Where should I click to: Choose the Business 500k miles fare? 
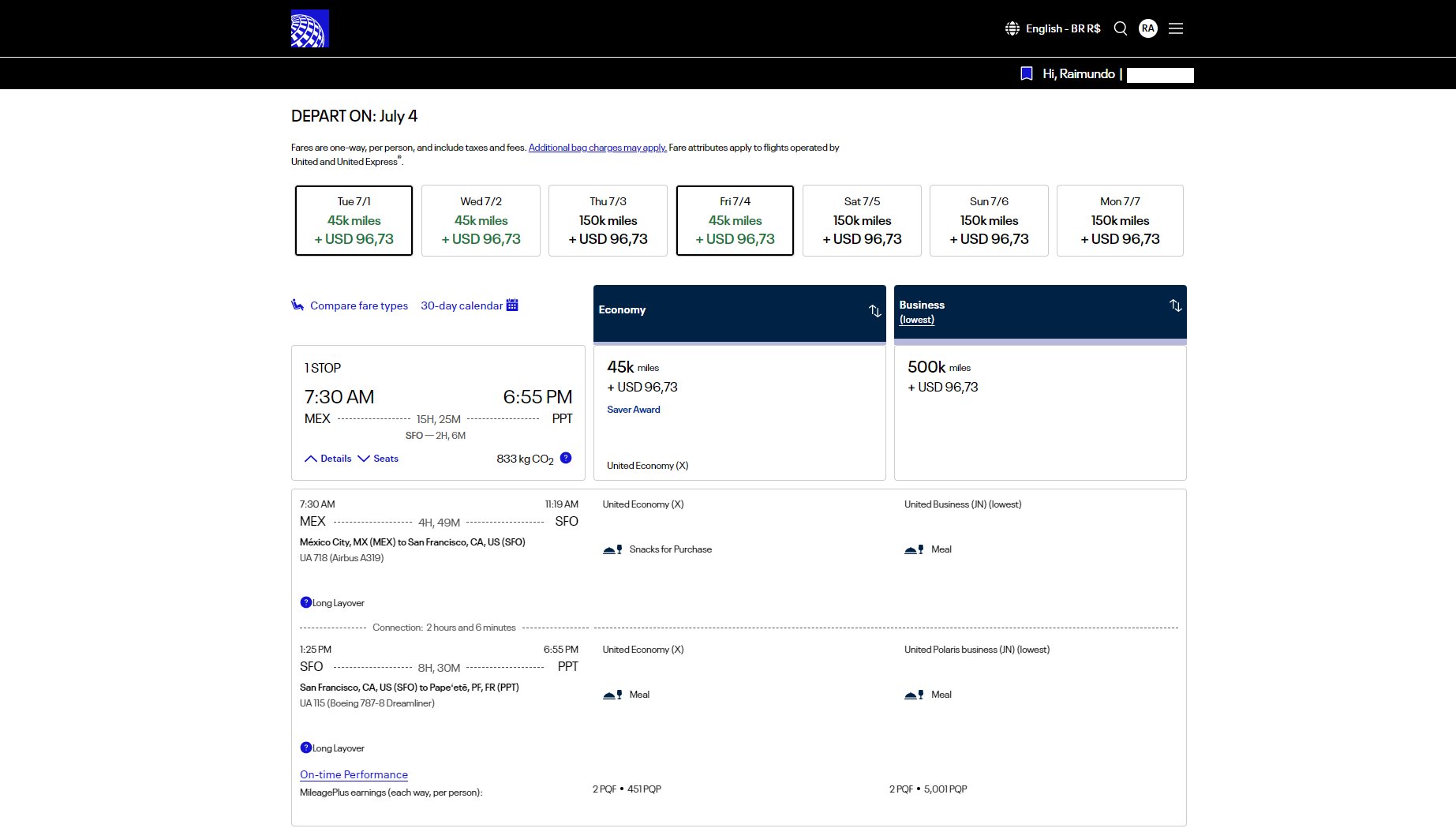[1040, 413]
